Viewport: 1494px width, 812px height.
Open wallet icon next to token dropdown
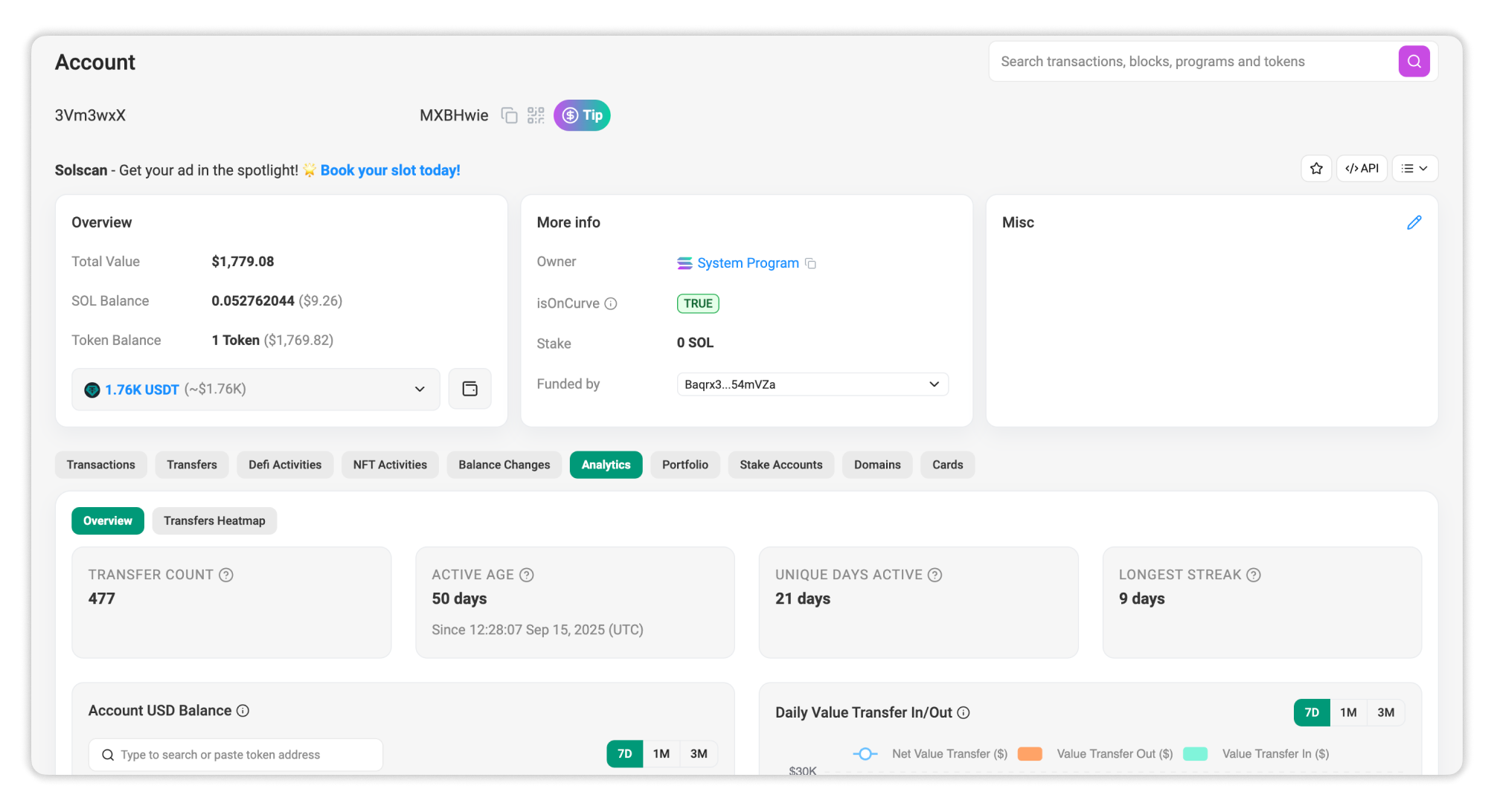(x=469, y=389)
